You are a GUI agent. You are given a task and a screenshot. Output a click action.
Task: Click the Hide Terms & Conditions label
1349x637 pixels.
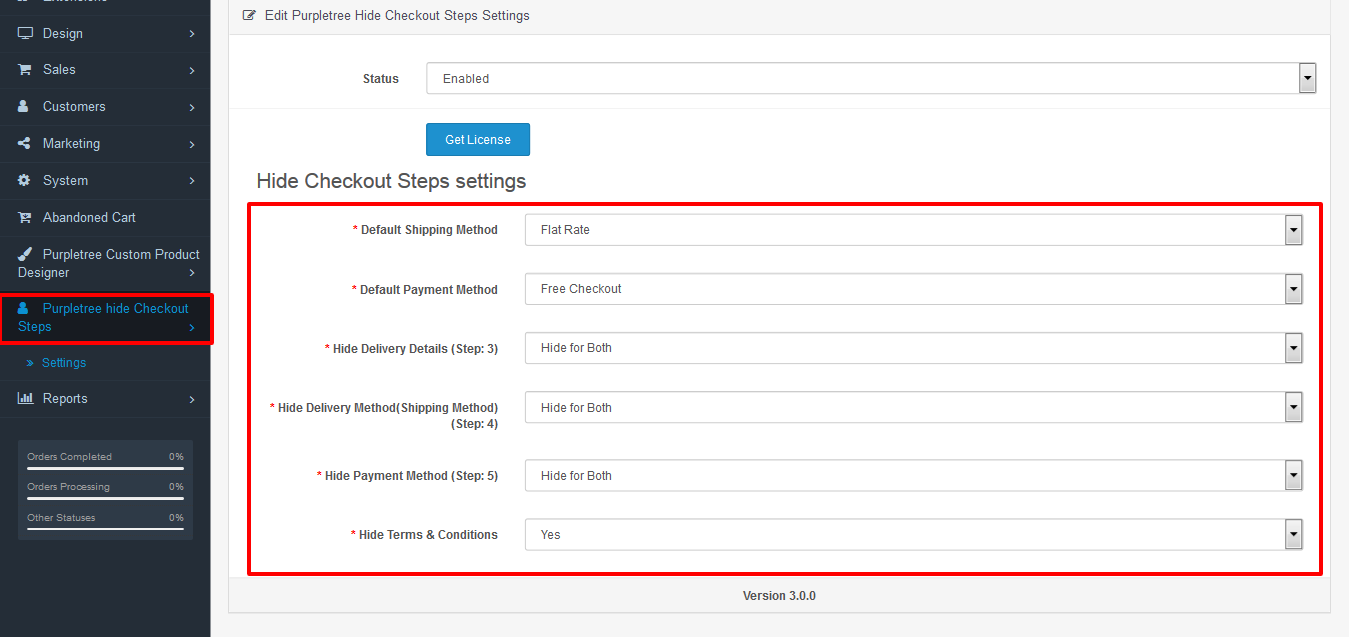tap(428, 535)
